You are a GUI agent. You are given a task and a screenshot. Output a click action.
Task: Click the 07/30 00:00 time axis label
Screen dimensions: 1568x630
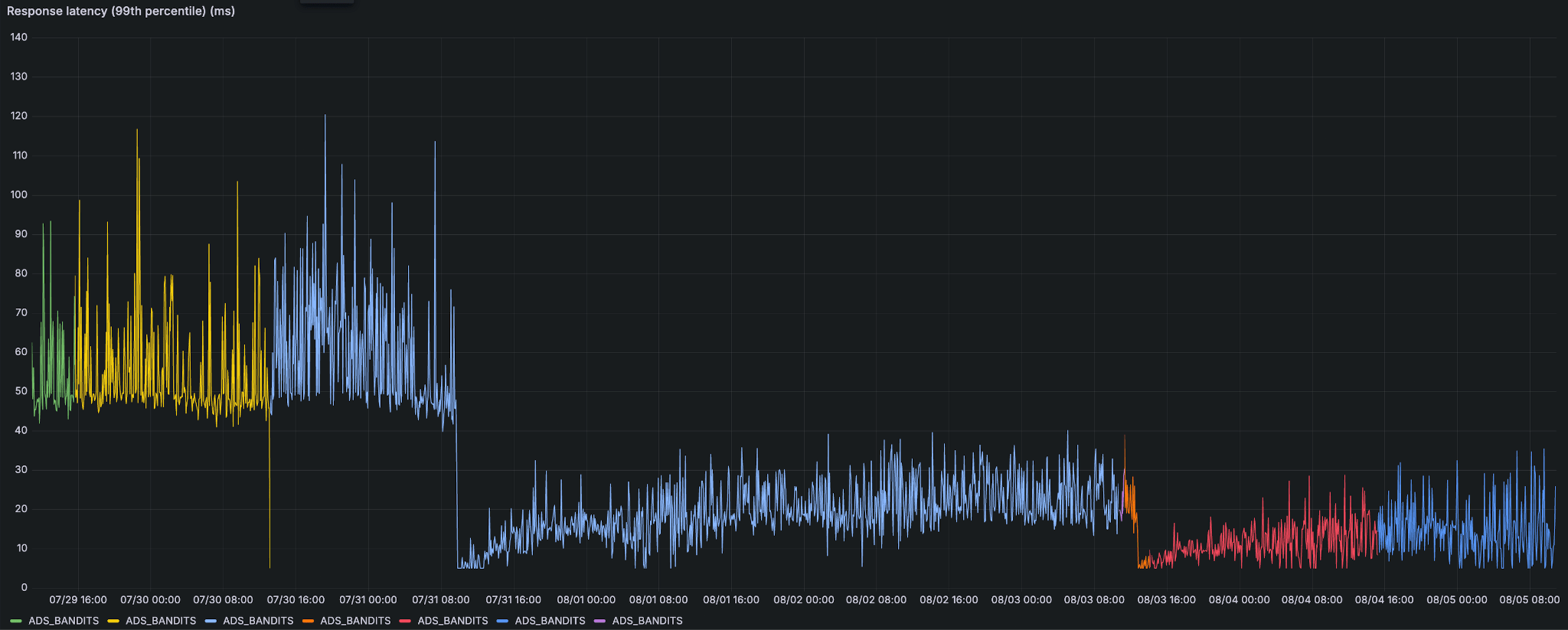(x=150, y=600)
